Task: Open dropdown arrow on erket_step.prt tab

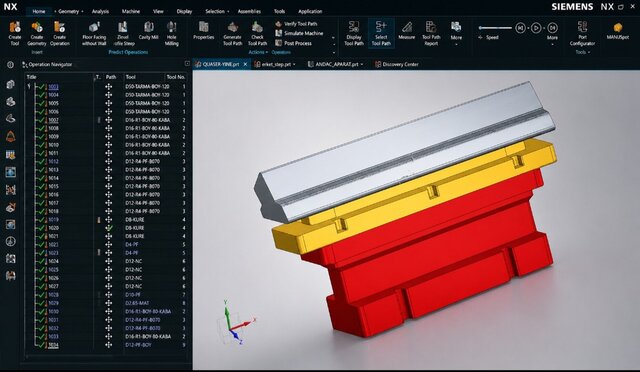Action: (294, 65)
